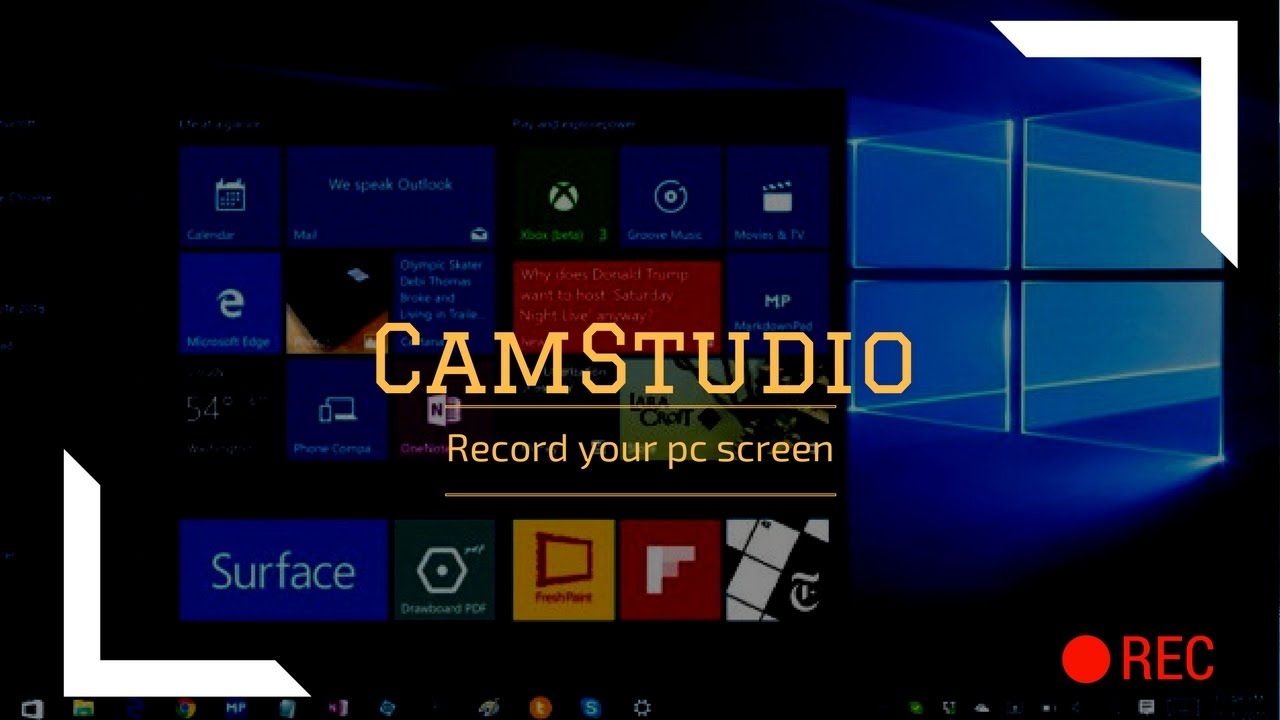Open the Action Center notification icon
This screenshot has height=720, width=1280.
tap(1147, 706)
